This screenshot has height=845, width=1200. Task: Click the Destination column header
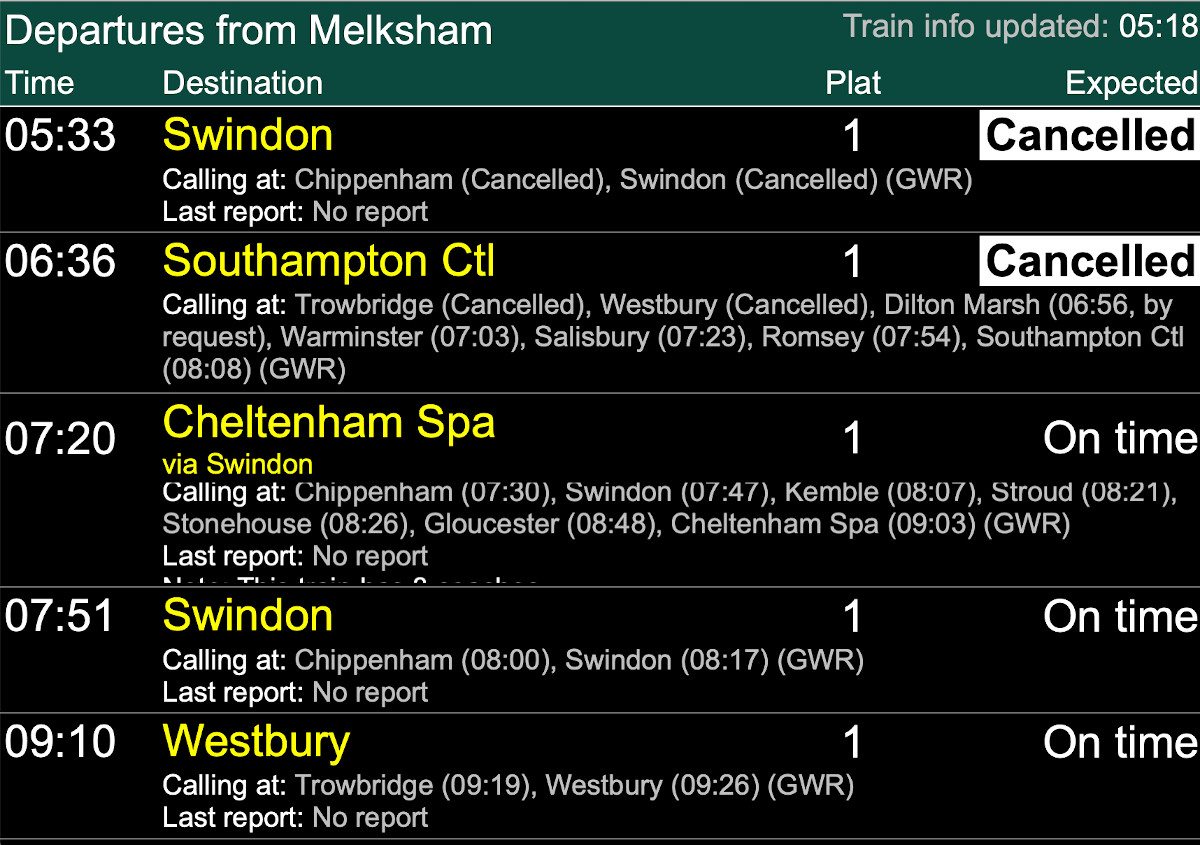(x=243, y=83)
